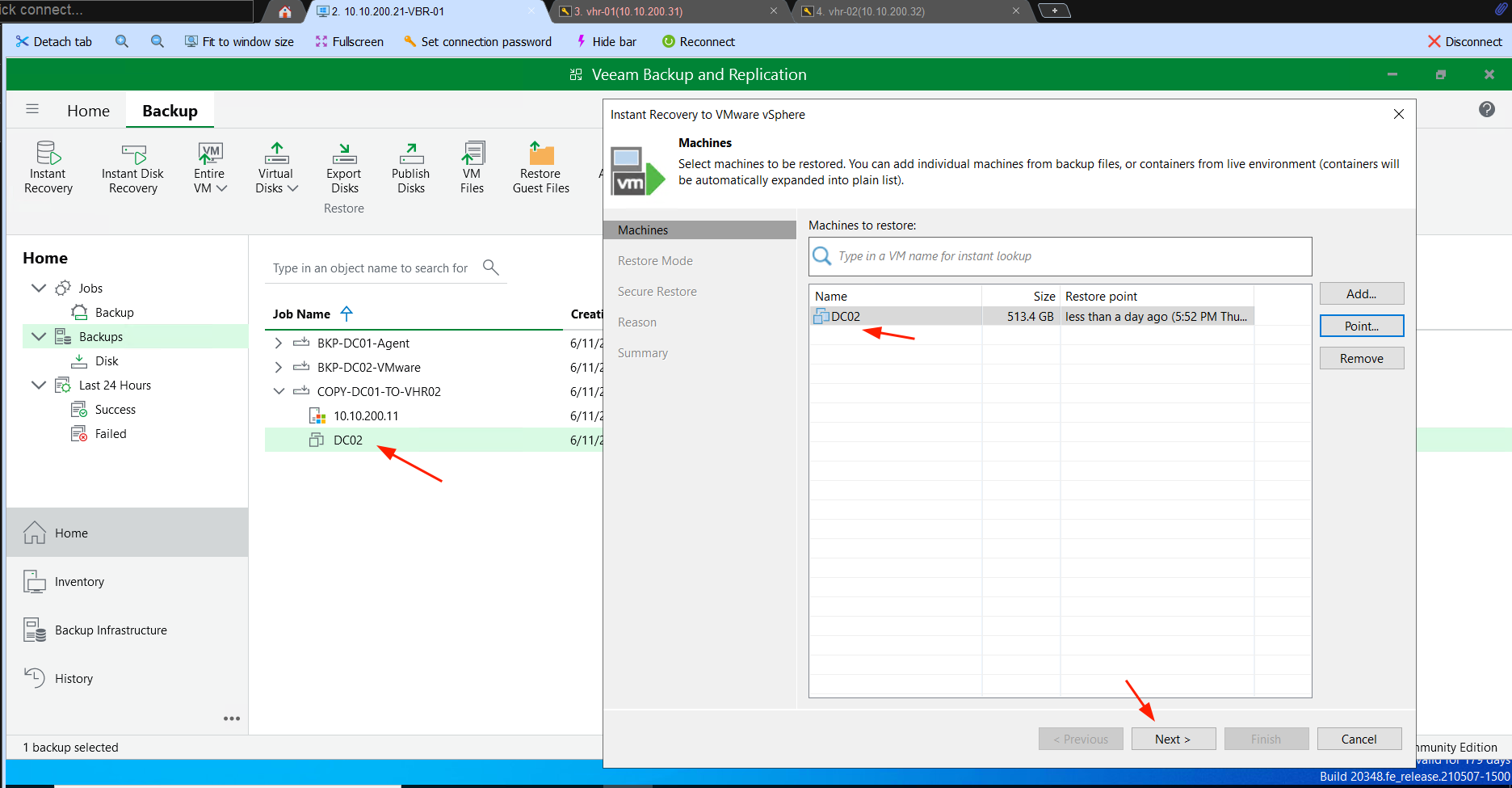Image resolution: width=1512 pixels, height=788 pixels.
Task: Expand the BKP-DC01-Agent job
Action: point(279,343)
